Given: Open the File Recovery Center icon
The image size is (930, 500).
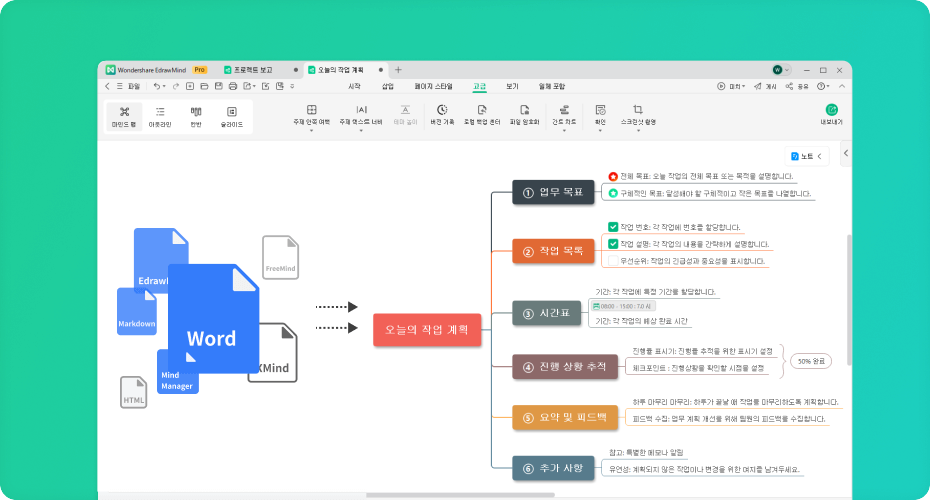Looking at the screenshot, I should click(482, 110).
